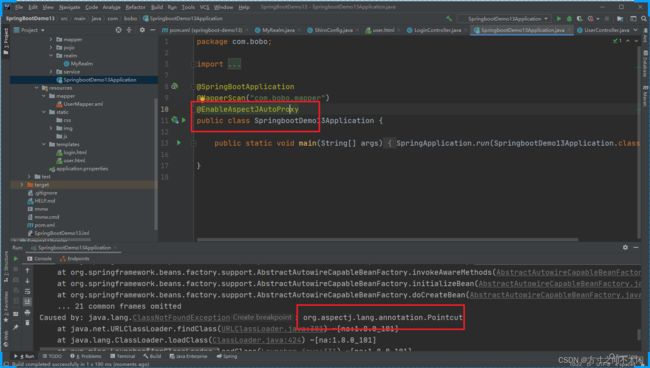Image resolution: width=650 pixels, height=368 pixels.
Task: Open TODO tool window button
Action: click(x=52, y=356)
